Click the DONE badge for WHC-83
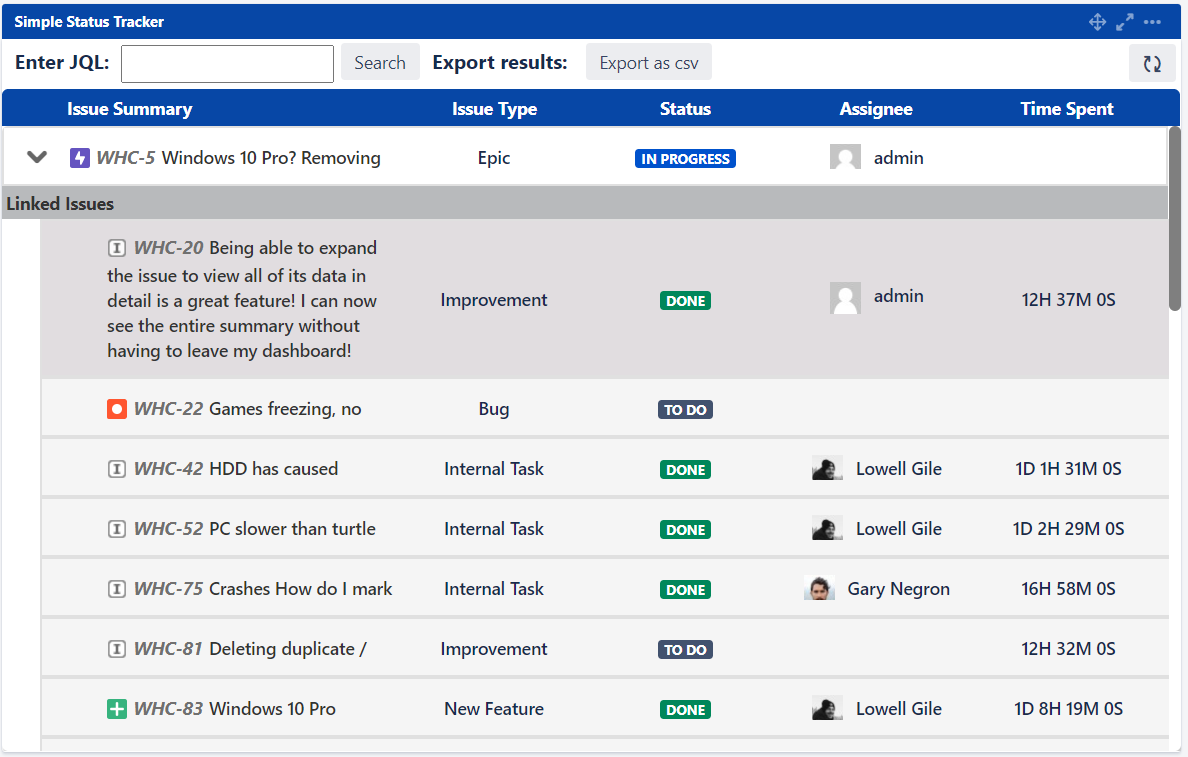1188x757 pixels. click(686, 710)
